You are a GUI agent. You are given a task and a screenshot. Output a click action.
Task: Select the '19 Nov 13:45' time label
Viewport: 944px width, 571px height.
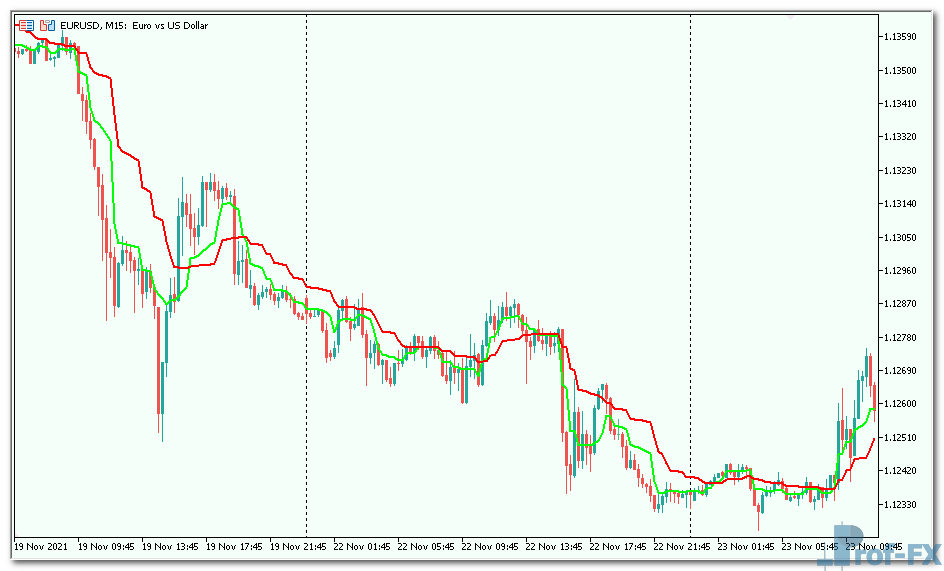[x=170, y=547]
